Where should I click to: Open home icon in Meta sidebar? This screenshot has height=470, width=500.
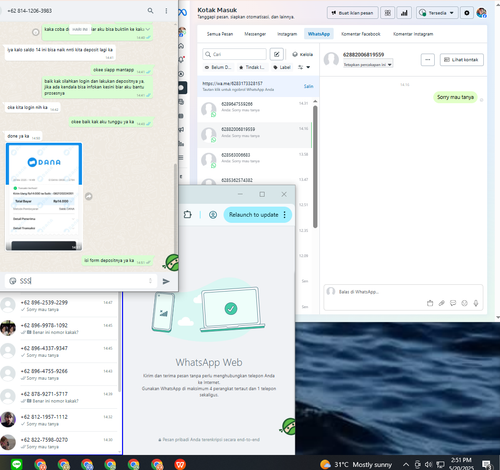182,46
